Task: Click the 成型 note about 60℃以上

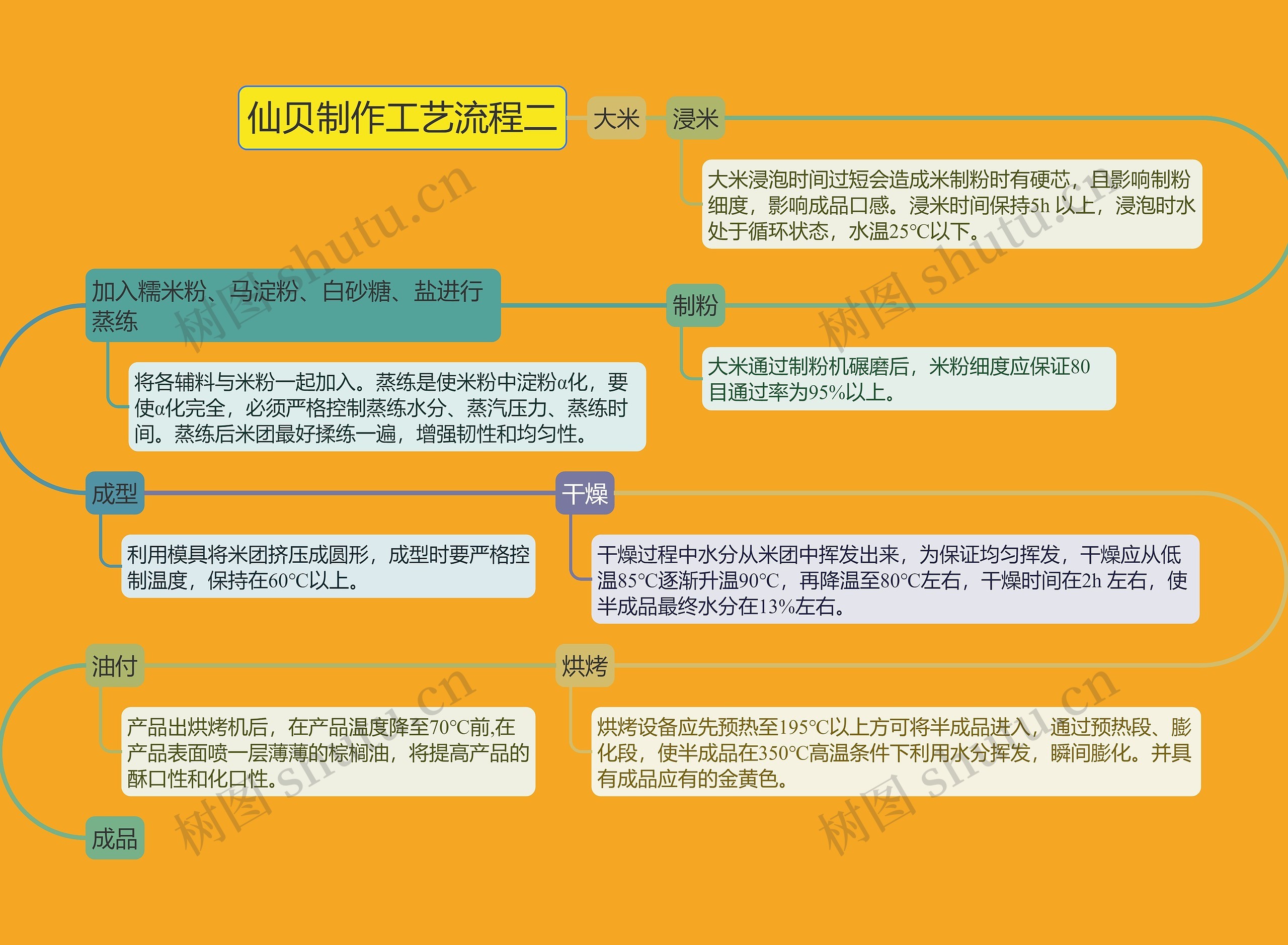Action: [328, 566]
